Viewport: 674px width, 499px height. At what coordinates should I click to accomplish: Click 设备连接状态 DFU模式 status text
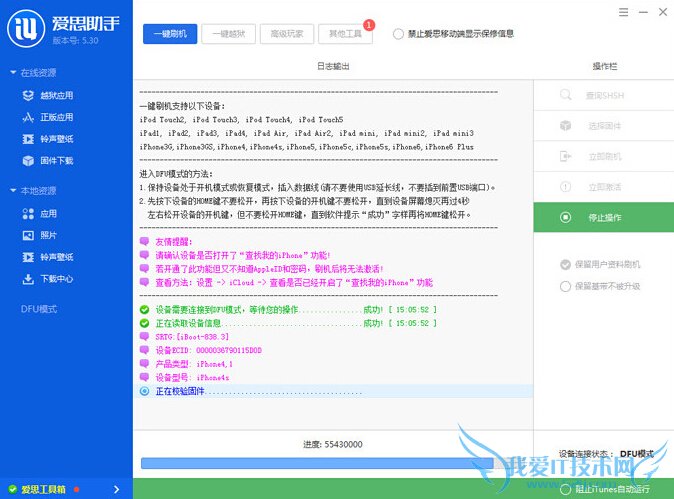point(606,453)
